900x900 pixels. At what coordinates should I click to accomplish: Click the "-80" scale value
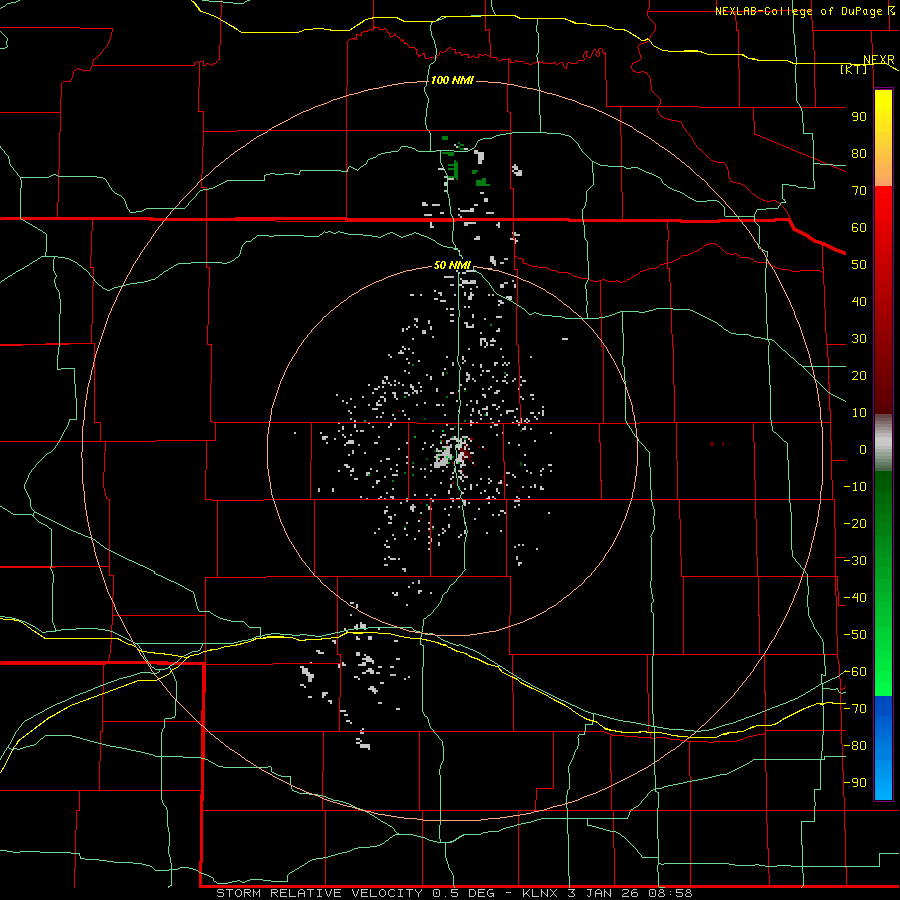[x=855, y=746]
